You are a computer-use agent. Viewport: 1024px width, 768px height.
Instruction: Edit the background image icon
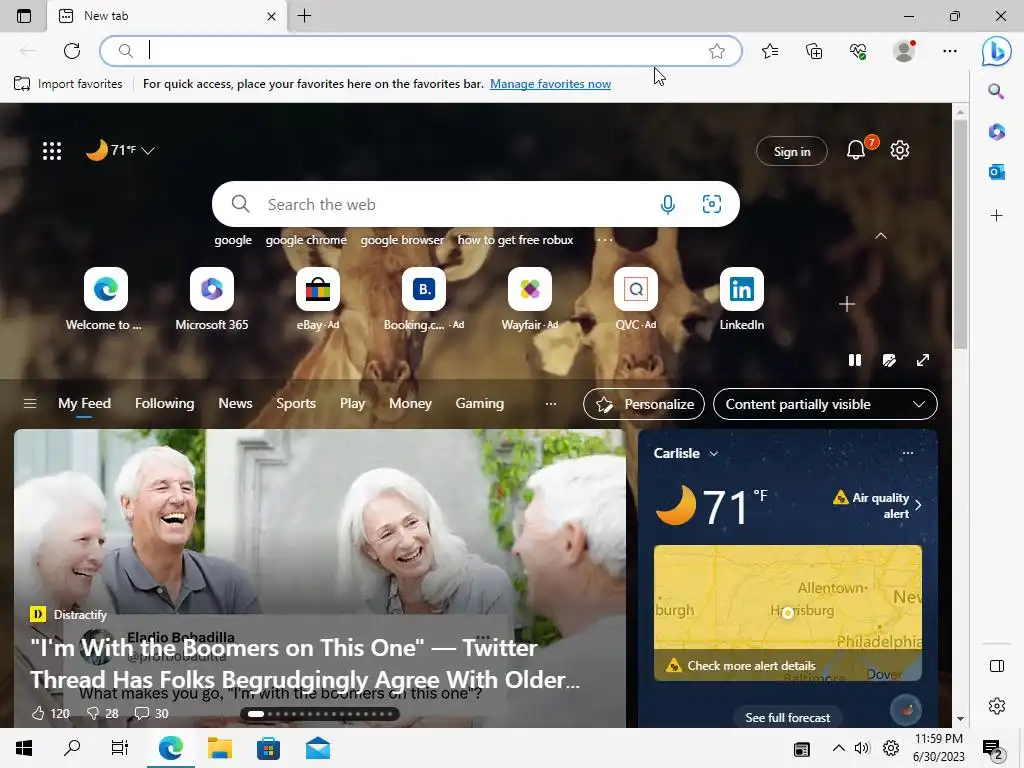click(x=889, y=360)
